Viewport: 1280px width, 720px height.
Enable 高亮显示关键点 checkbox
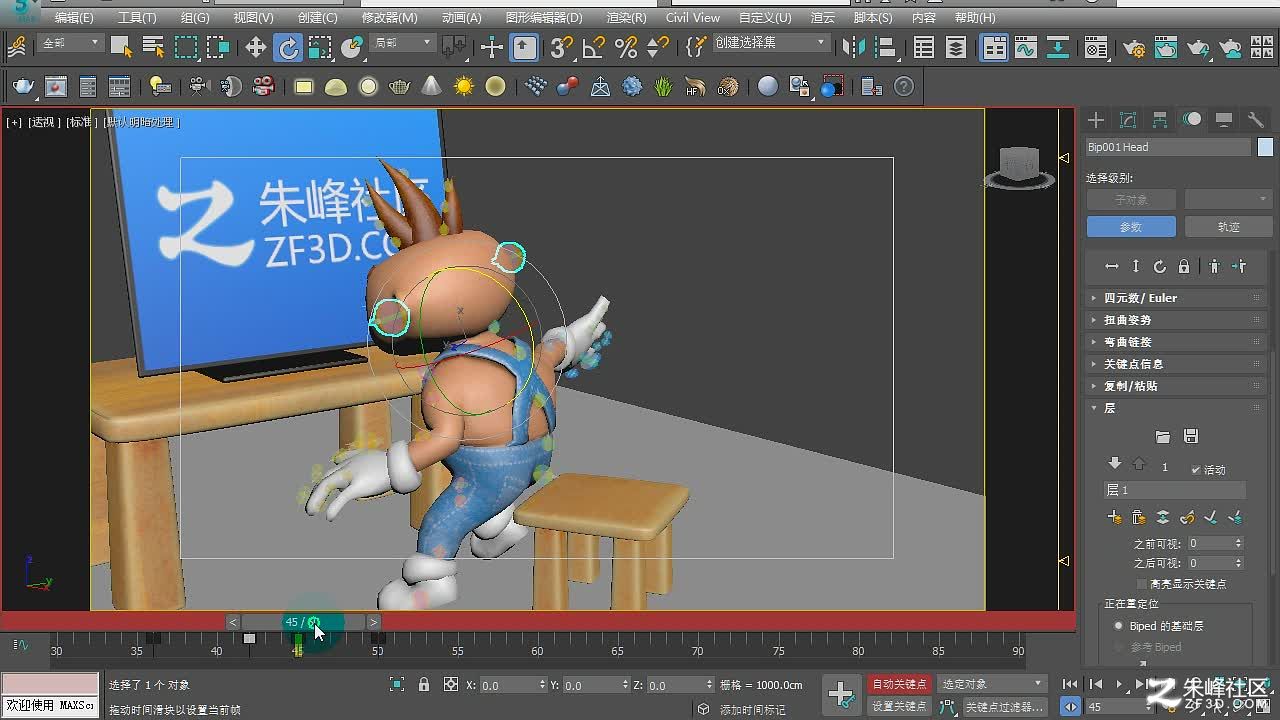point(1142,584)
